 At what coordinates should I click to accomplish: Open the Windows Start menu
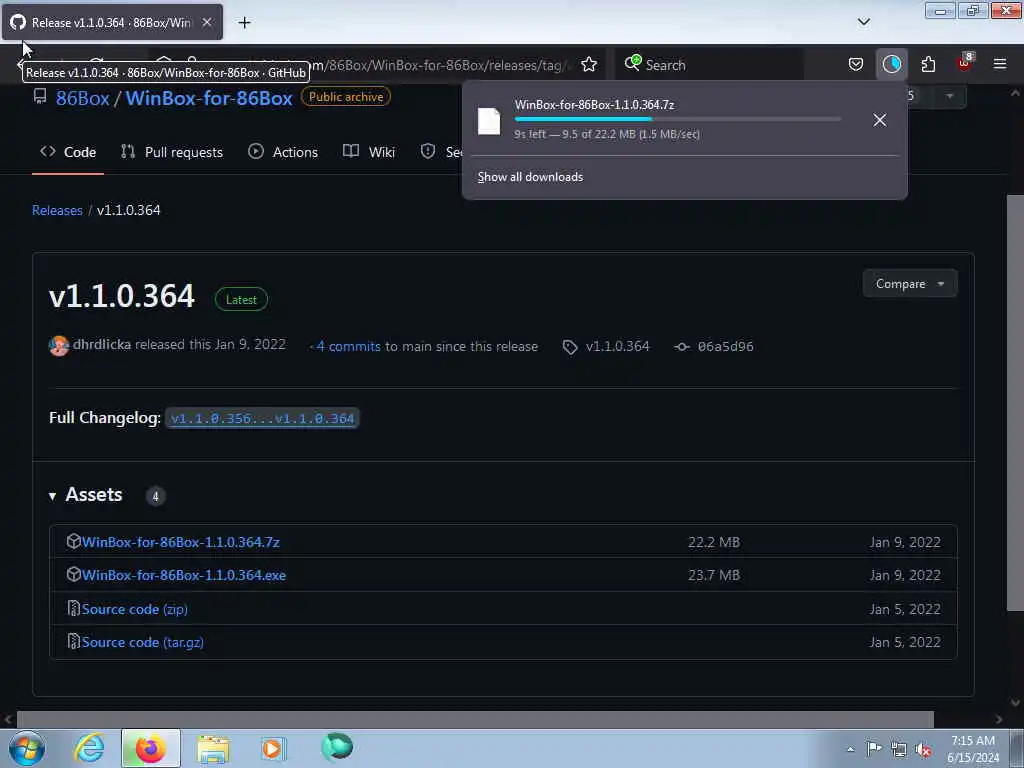click(x=27, y=748)
